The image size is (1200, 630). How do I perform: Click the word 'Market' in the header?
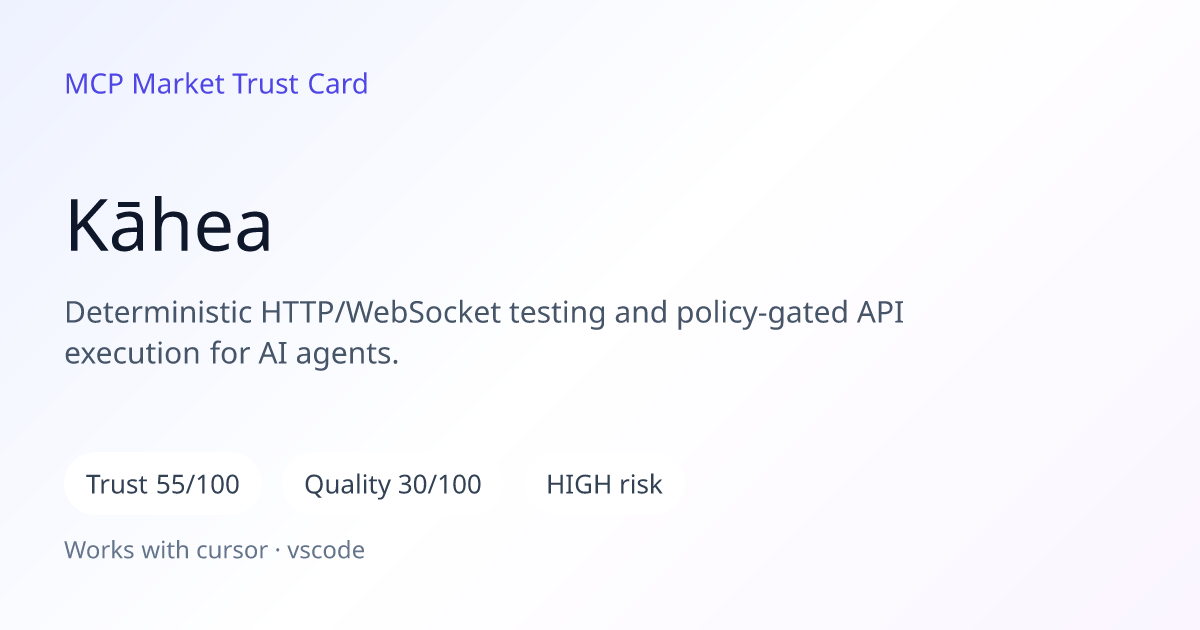pos(178,84)
